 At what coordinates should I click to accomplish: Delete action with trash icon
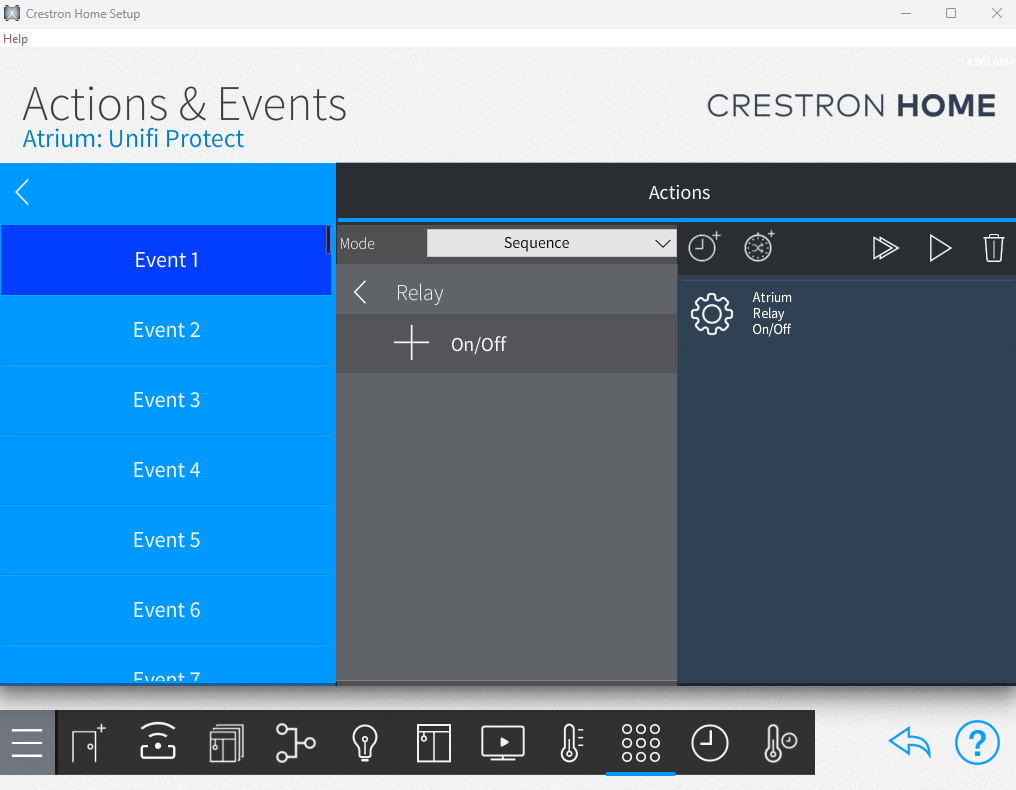click(x=993, y=248)
